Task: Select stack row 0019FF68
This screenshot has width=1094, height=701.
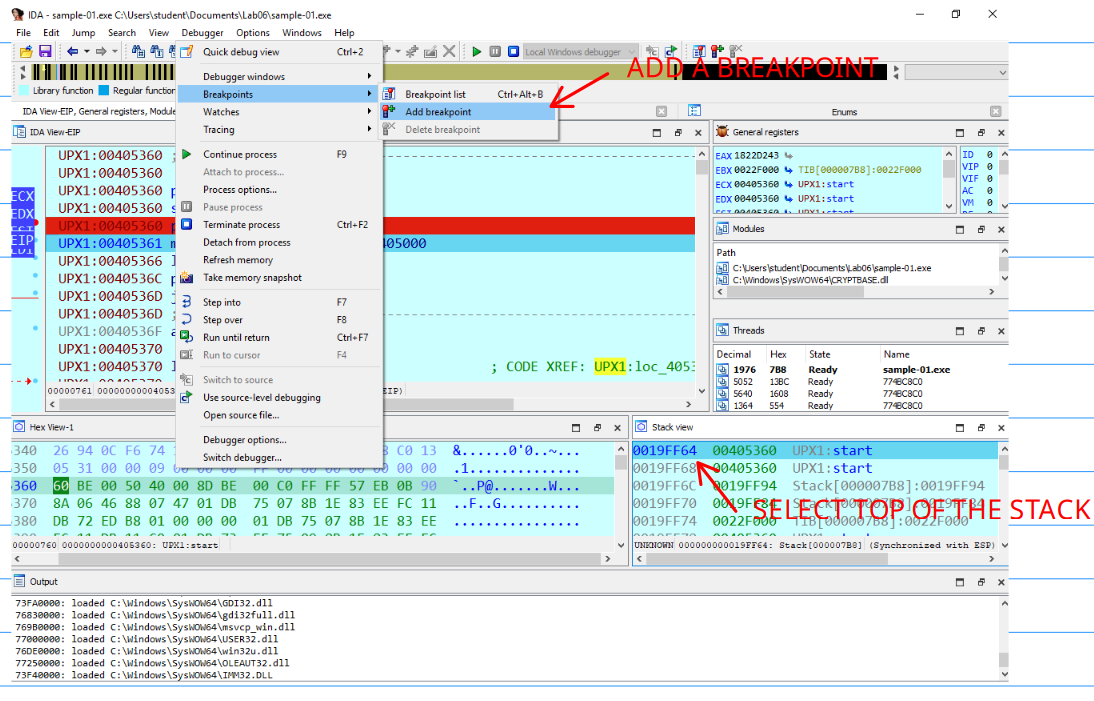Action: [x=815, y=468]
